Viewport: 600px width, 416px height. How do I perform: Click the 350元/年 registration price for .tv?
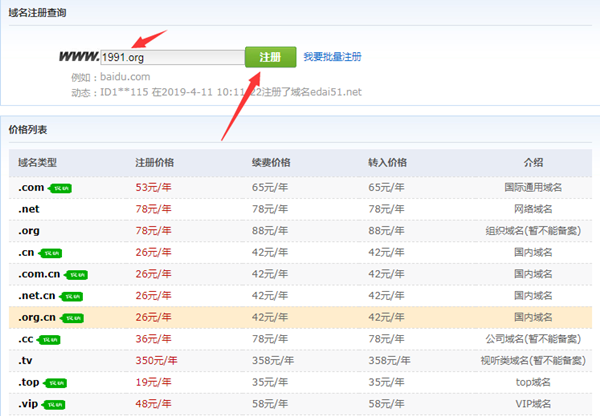pyautogui.click(x=157, y=361)
